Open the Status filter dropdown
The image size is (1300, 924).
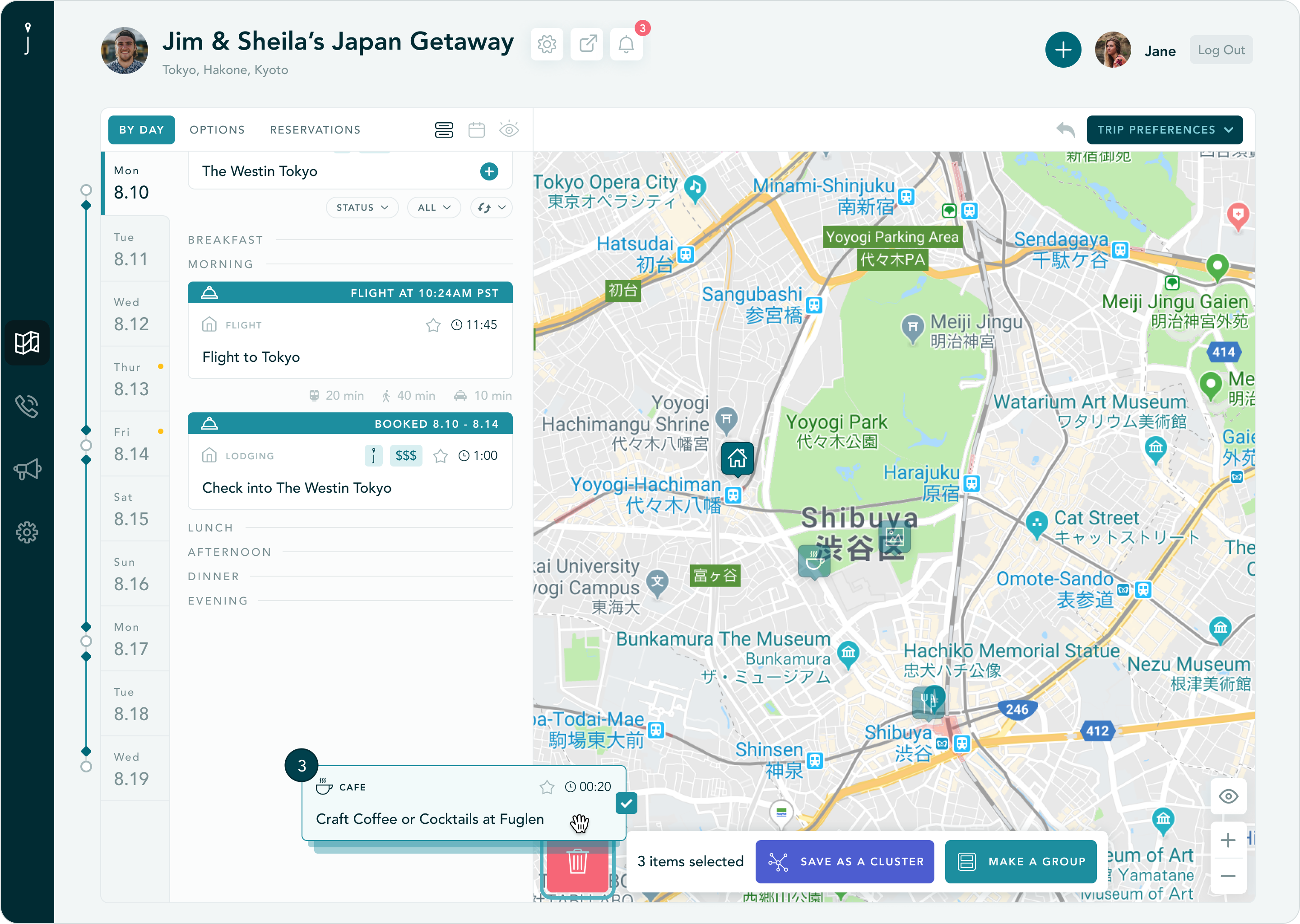pos(362,208)
